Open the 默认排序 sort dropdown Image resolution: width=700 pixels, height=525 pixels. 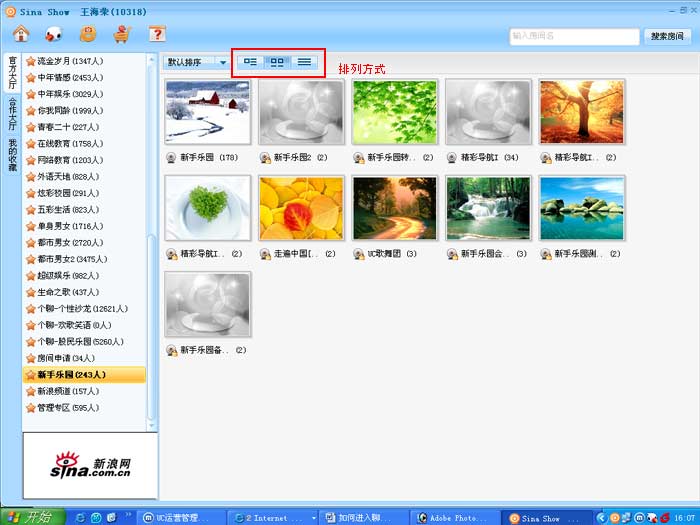(x=196, y=62)
